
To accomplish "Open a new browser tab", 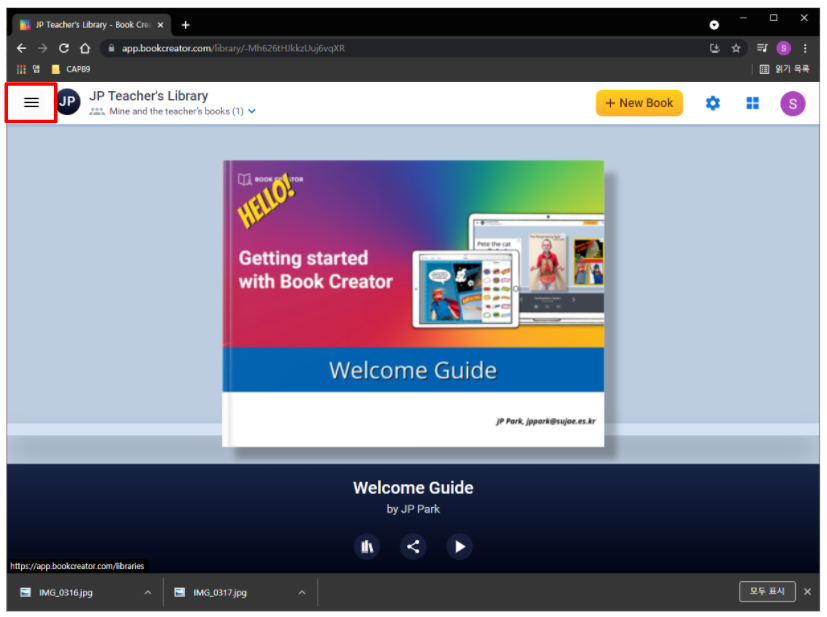I will pyautogui.click(x=185, y=25).
